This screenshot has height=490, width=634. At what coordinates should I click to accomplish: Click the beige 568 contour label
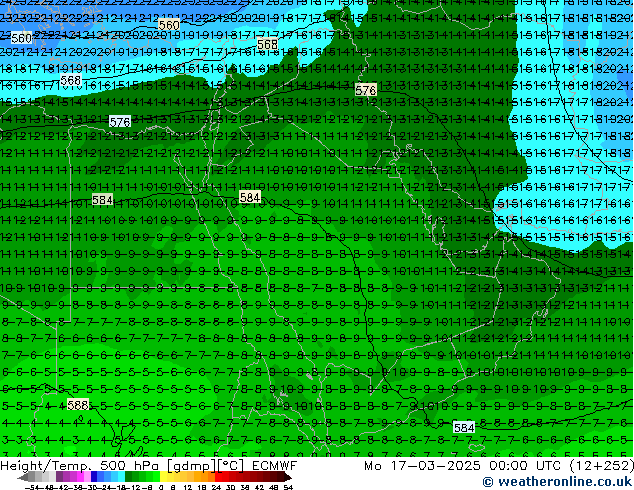click(267, 44)
